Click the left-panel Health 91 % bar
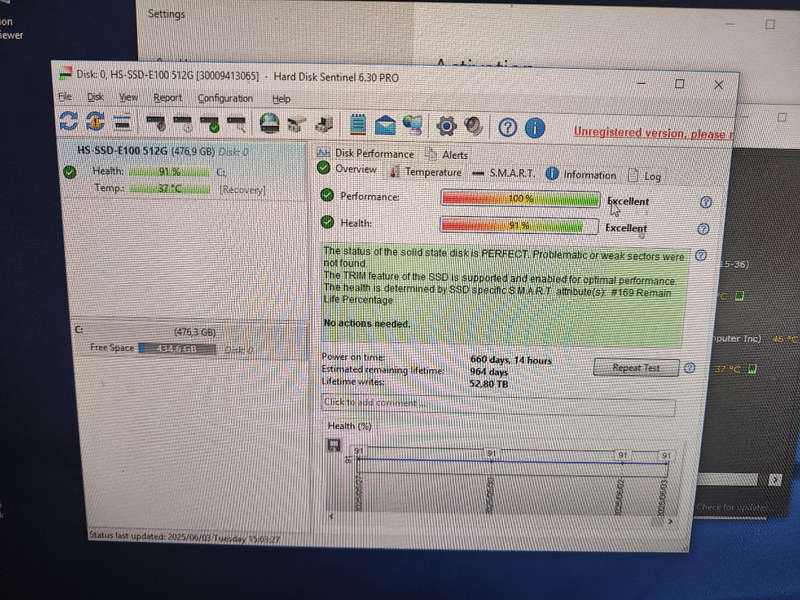This screenshot has height=600, width=800. click(x=169, y=171)
